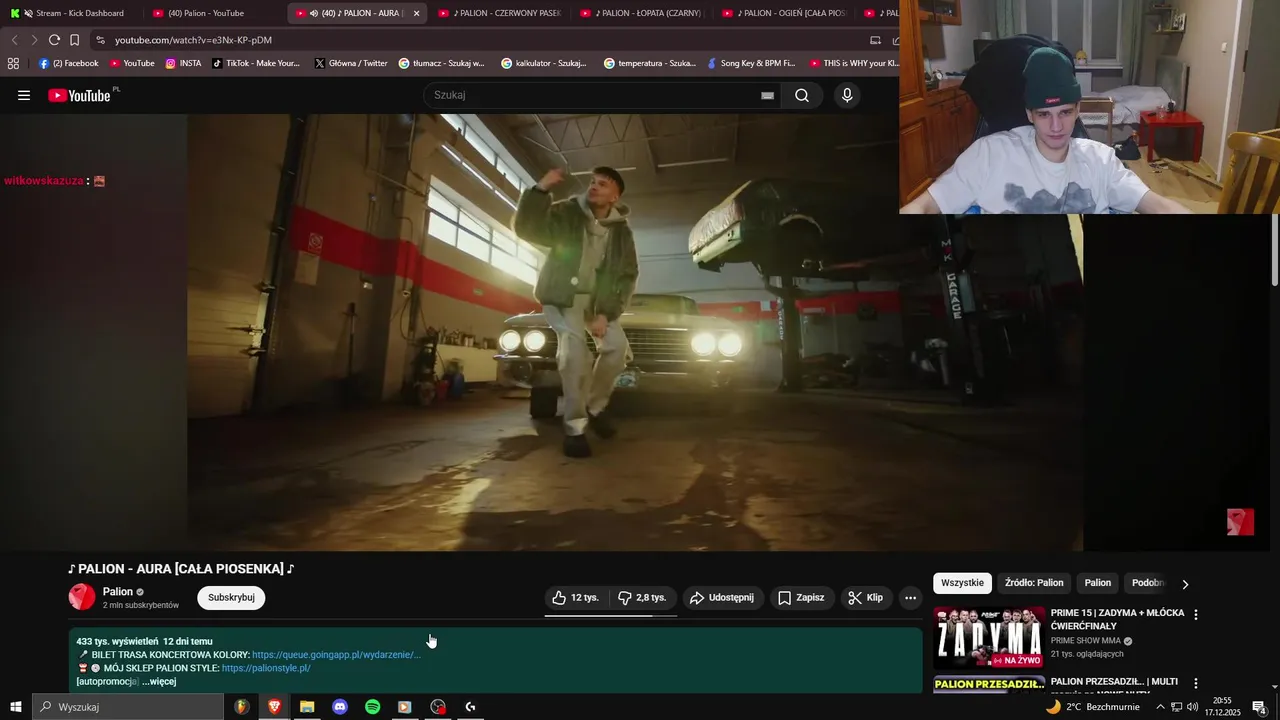
Task: Bookmark this page with the bookmark icon
Action: tap(74, 40)
